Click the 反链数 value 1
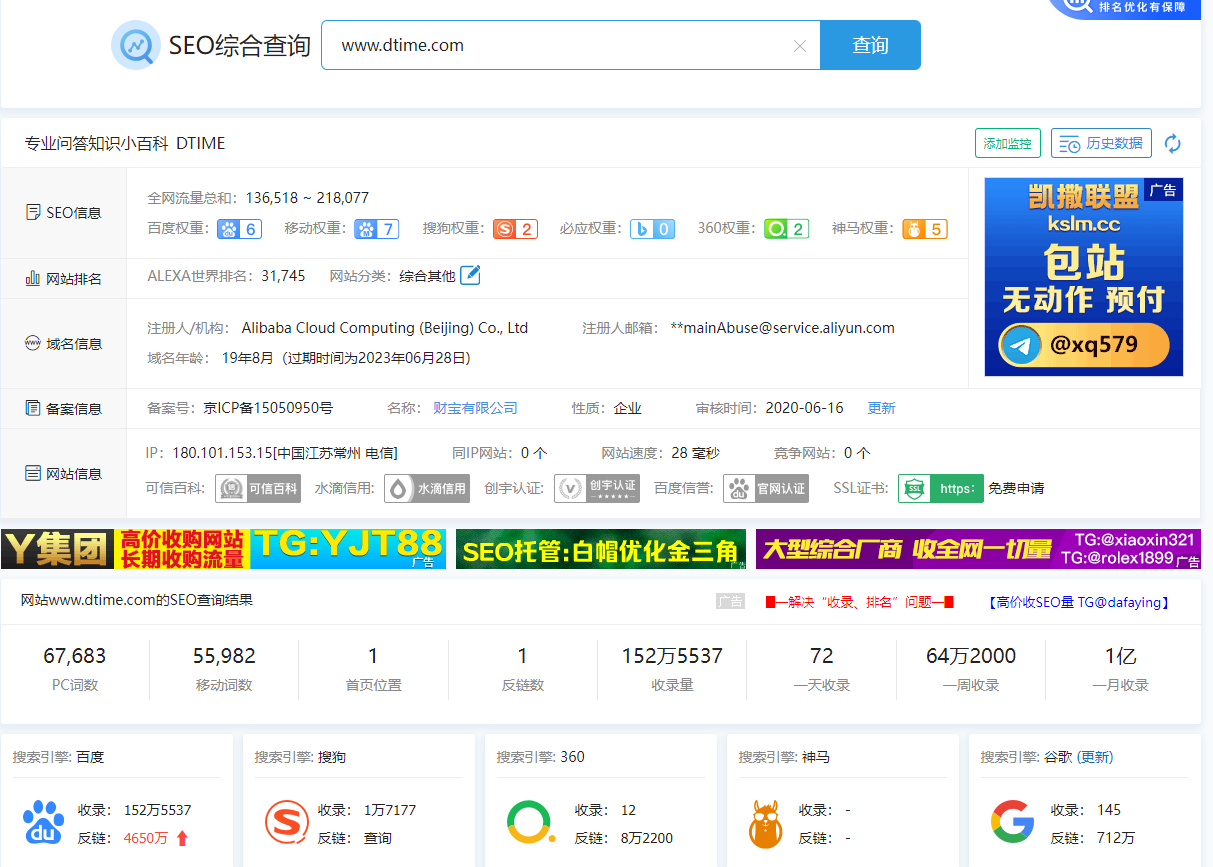Viewport: 1213px width, 867px height. pos(522,656)
